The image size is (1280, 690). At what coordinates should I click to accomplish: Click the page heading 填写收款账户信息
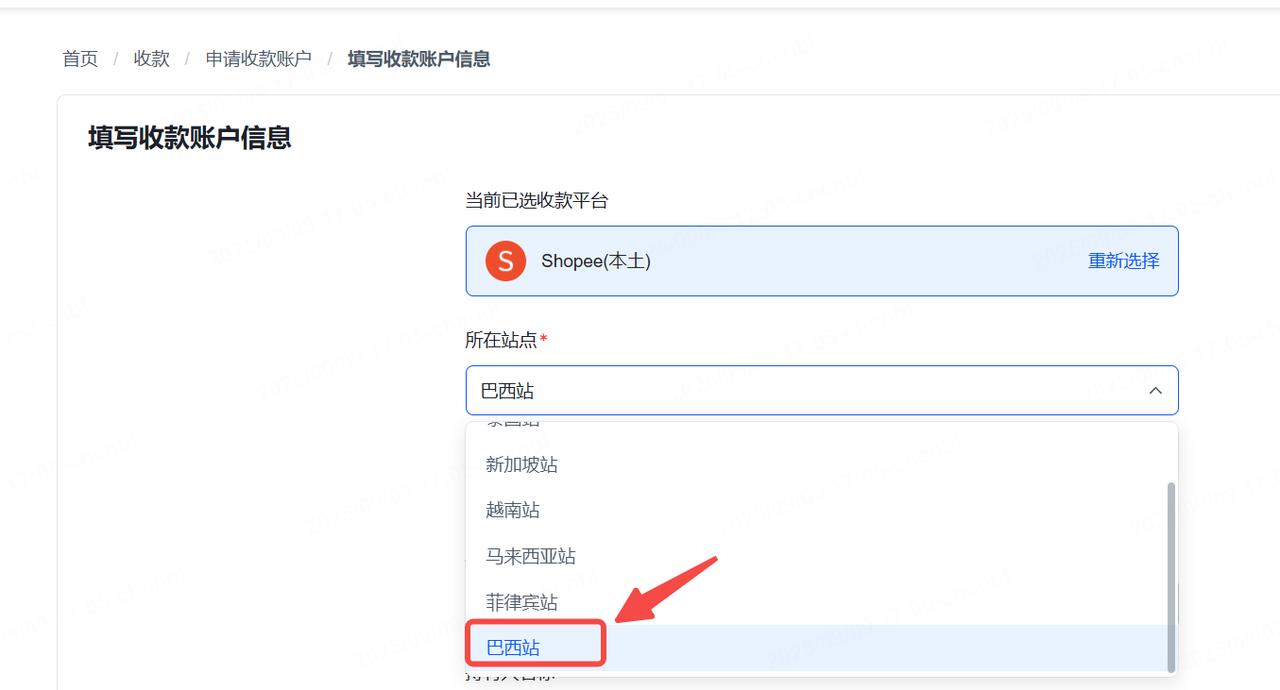point(190,137)
